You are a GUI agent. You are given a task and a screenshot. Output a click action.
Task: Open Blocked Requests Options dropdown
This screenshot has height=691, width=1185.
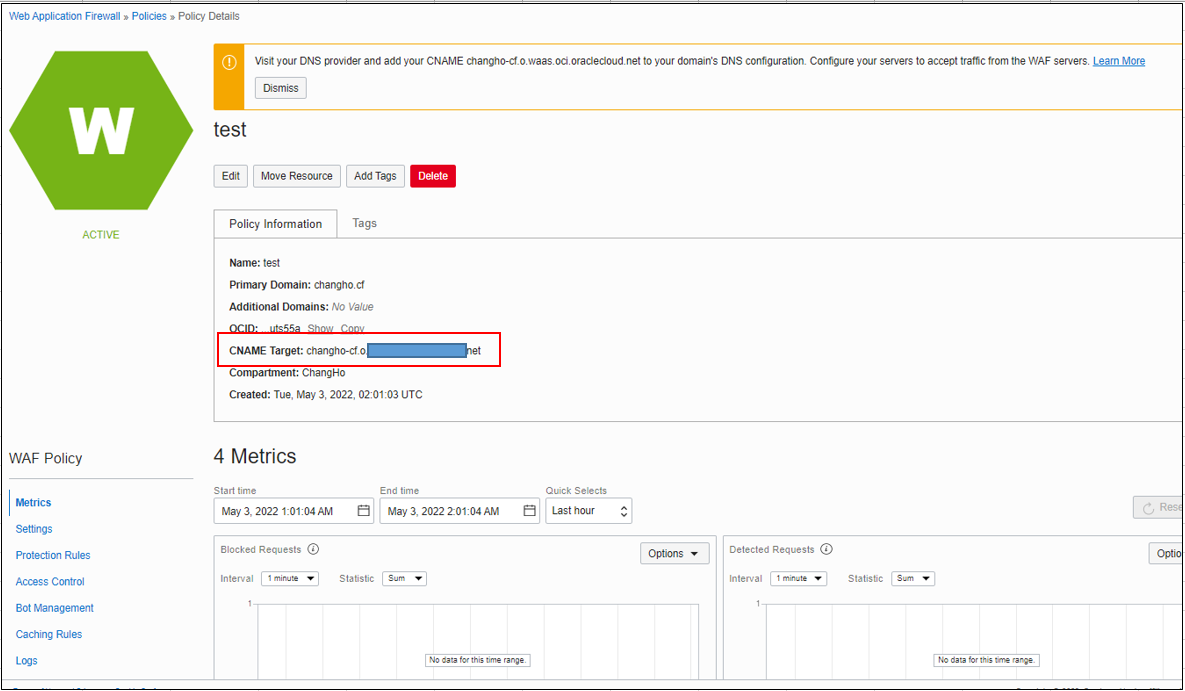[674, 553]
